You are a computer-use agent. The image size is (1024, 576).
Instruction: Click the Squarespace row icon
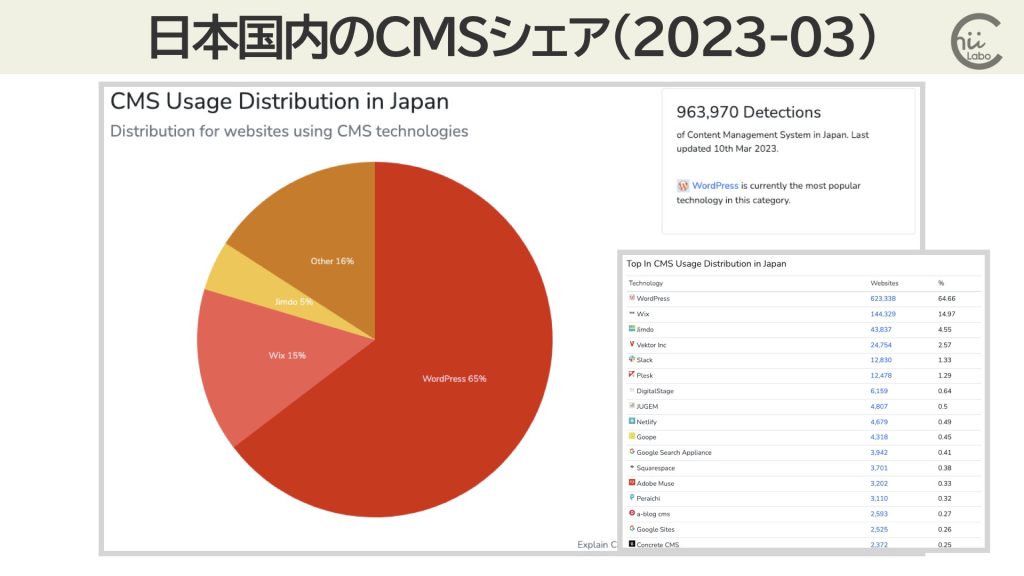click(x=632, y=468)
